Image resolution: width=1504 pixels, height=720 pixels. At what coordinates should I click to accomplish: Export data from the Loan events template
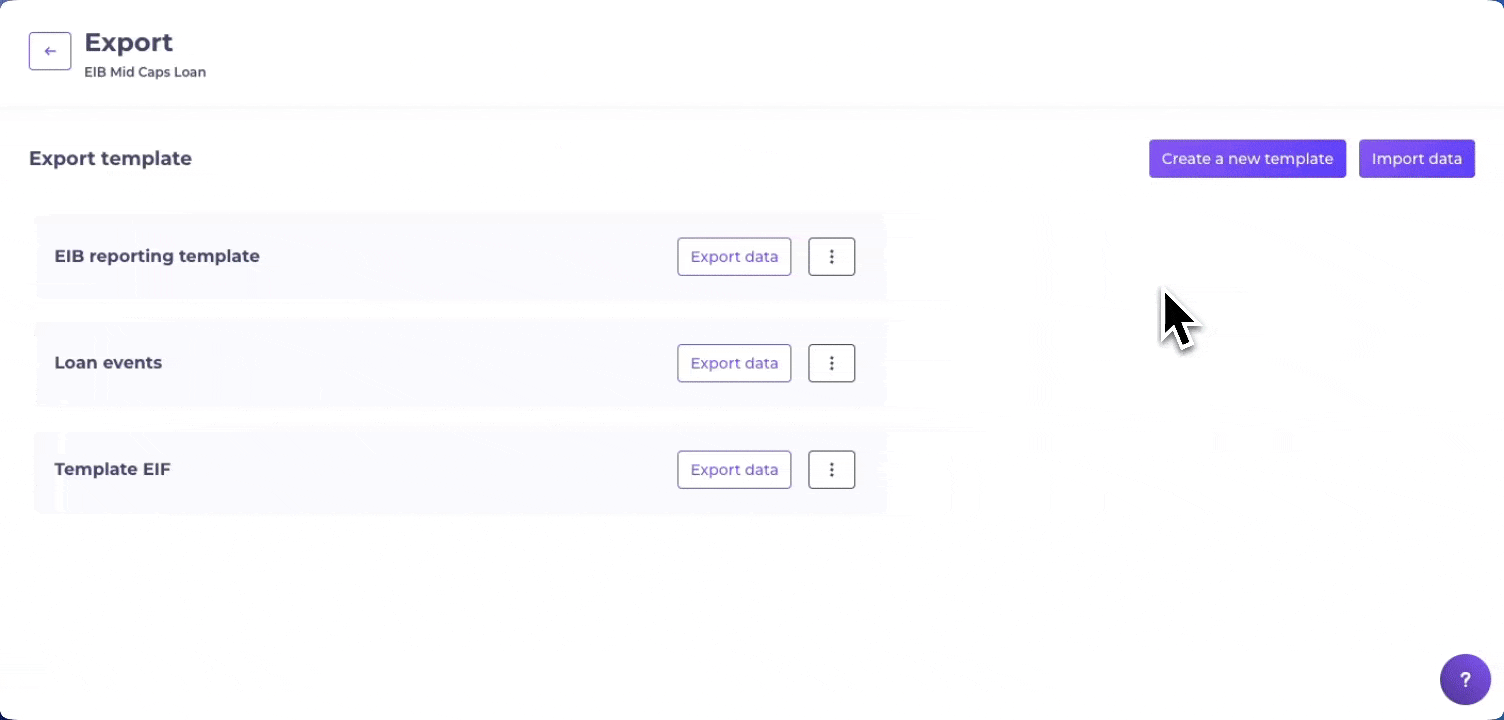pos(734,363)
